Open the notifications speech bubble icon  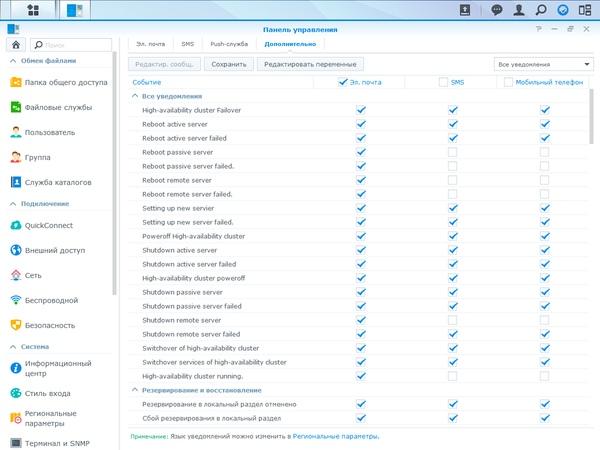click(x=497, y=10)
